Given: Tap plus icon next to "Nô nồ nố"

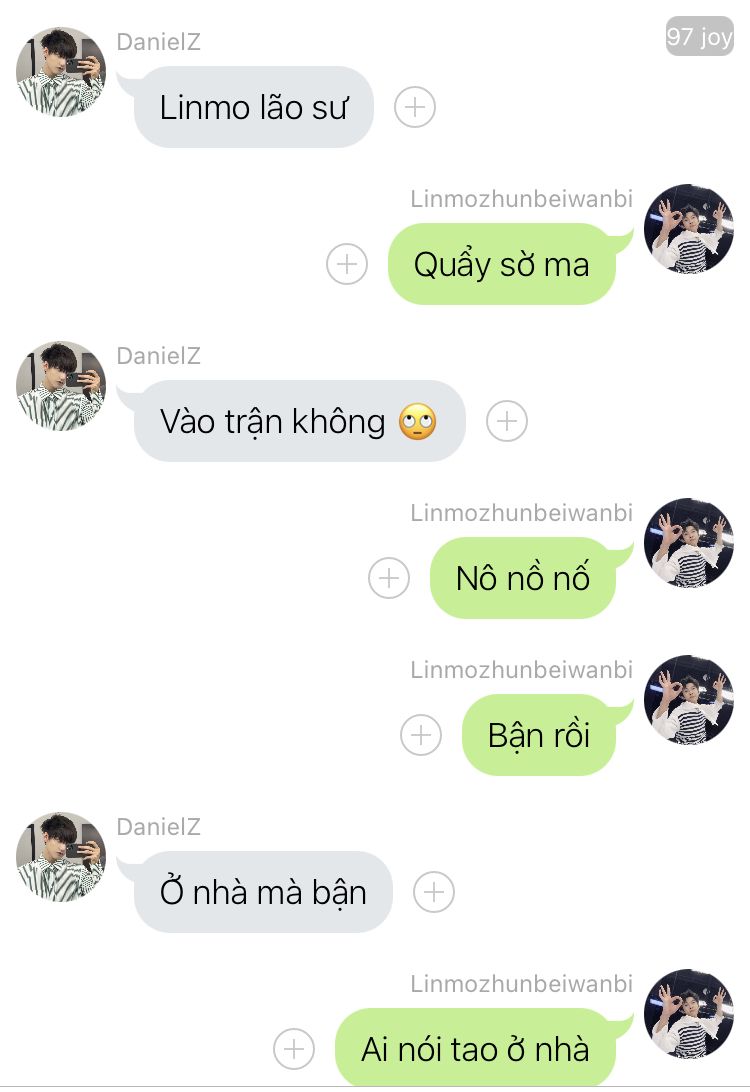Looking at the screenshot, I should pyautogui.click(x=389, y=578).
